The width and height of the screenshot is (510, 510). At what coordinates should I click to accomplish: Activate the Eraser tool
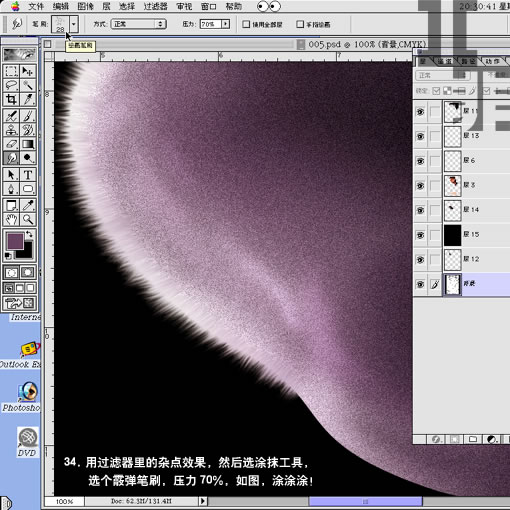click(11, 144)
